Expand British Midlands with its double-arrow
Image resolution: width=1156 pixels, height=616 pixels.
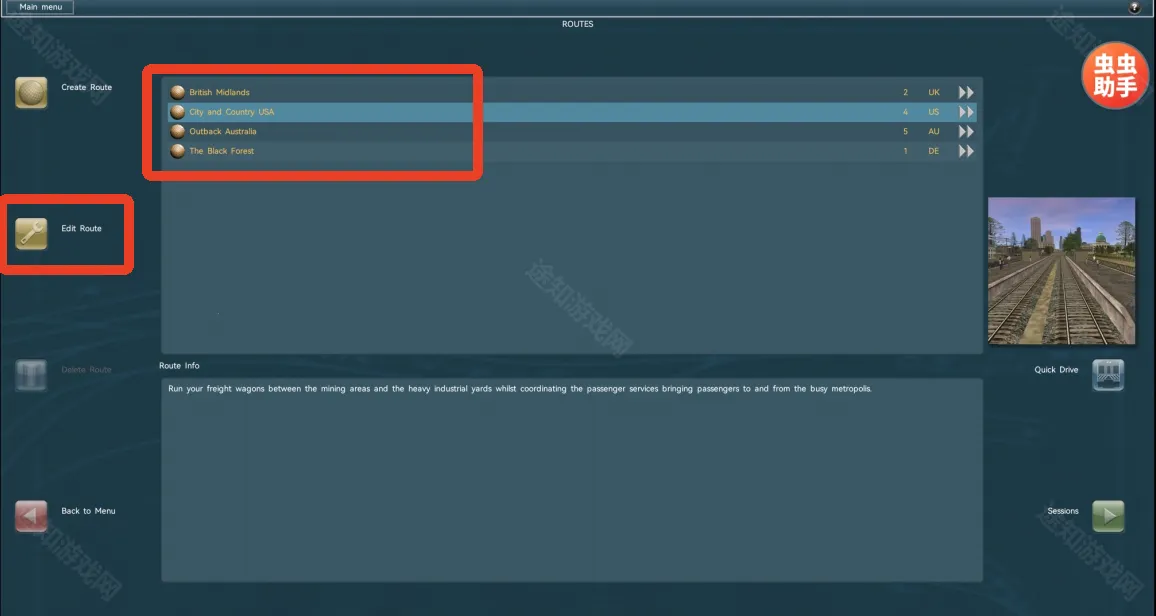click(x=966, y=92)
